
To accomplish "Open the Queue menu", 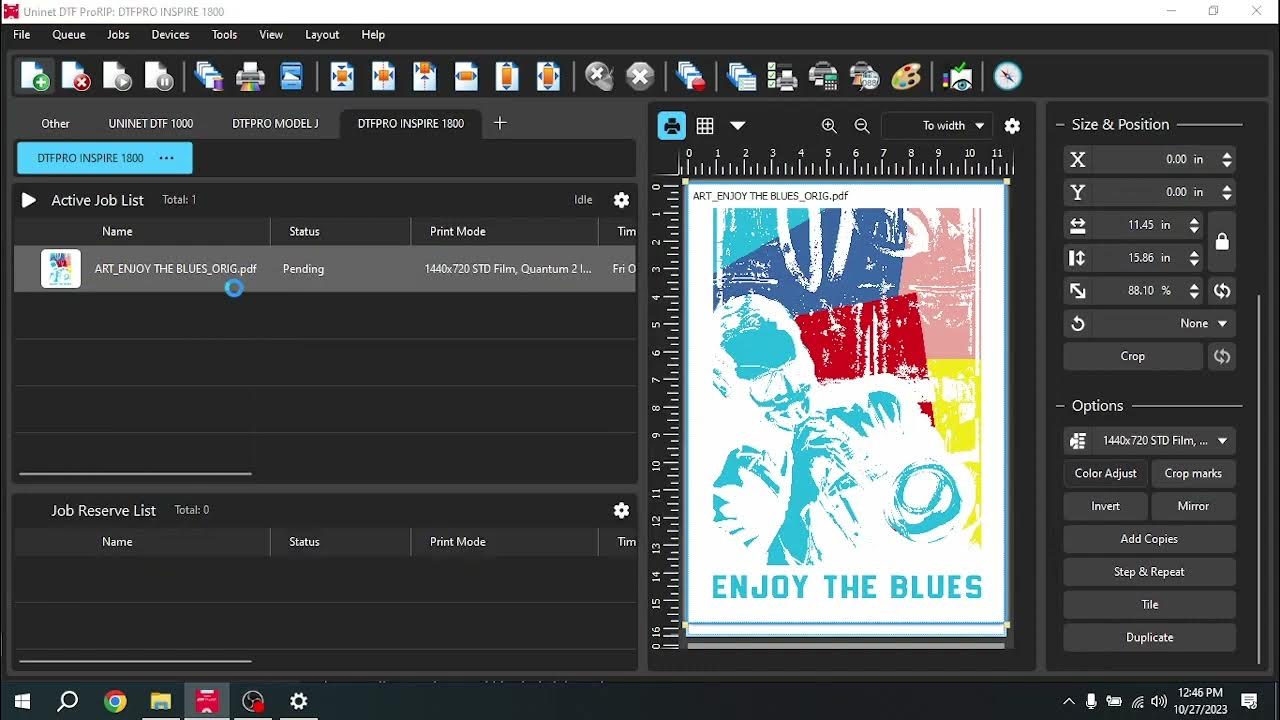I will coord(69,34).
